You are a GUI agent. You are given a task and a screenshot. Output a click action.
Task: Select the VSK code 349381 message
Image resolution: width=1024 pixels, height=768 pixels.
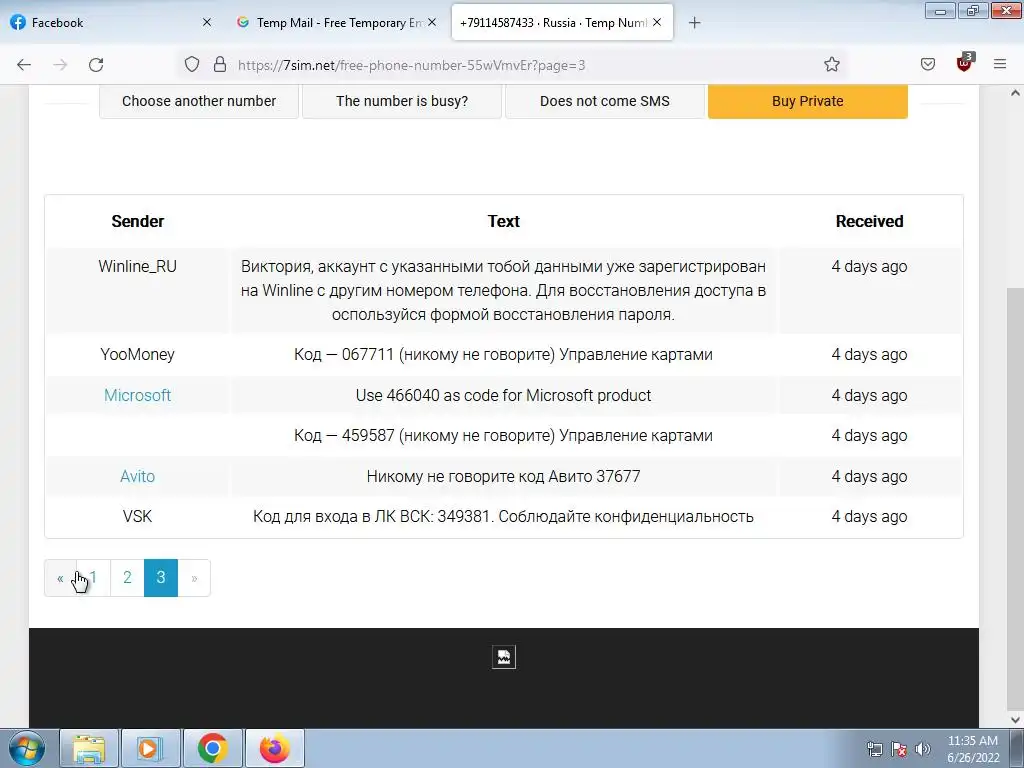503,517
